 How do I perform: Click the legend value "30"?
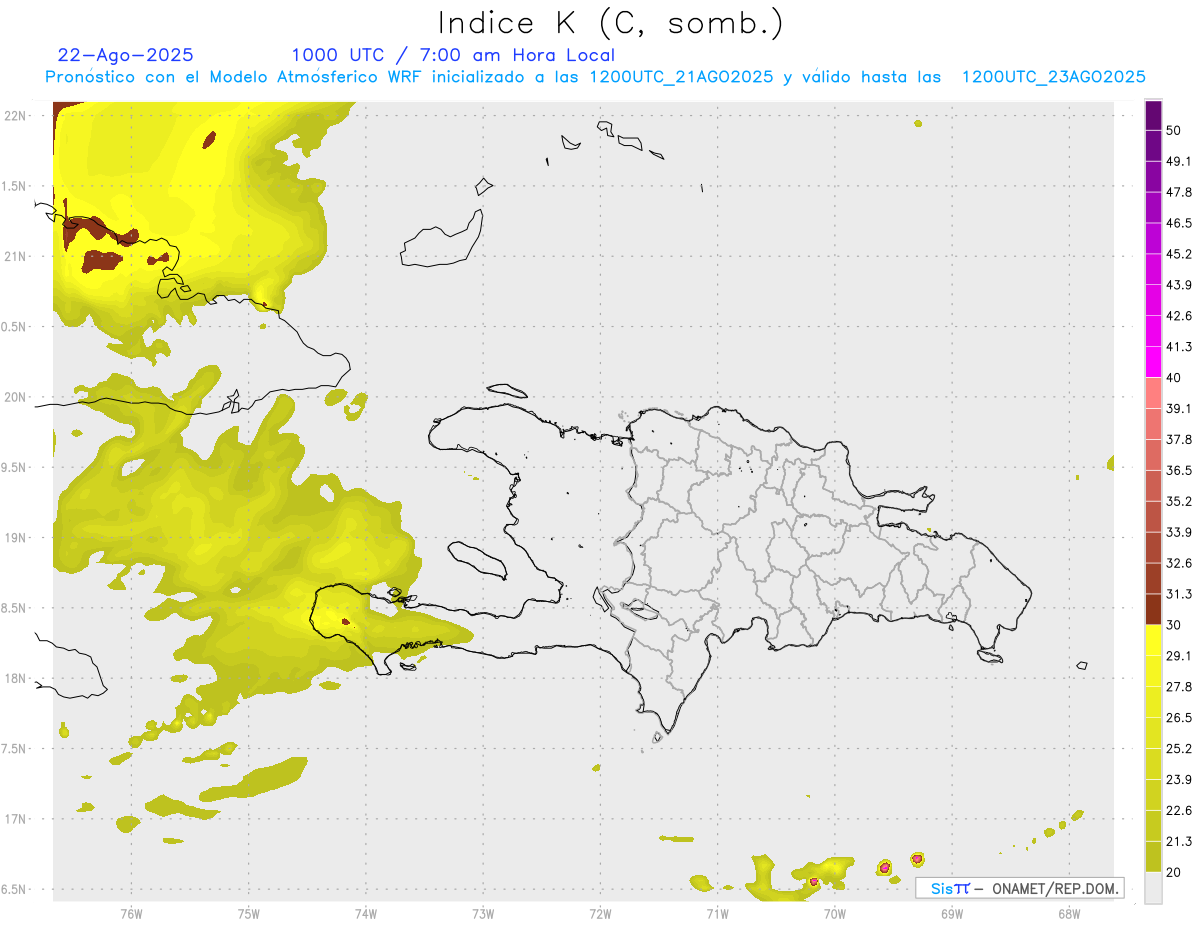point(1175,625)
